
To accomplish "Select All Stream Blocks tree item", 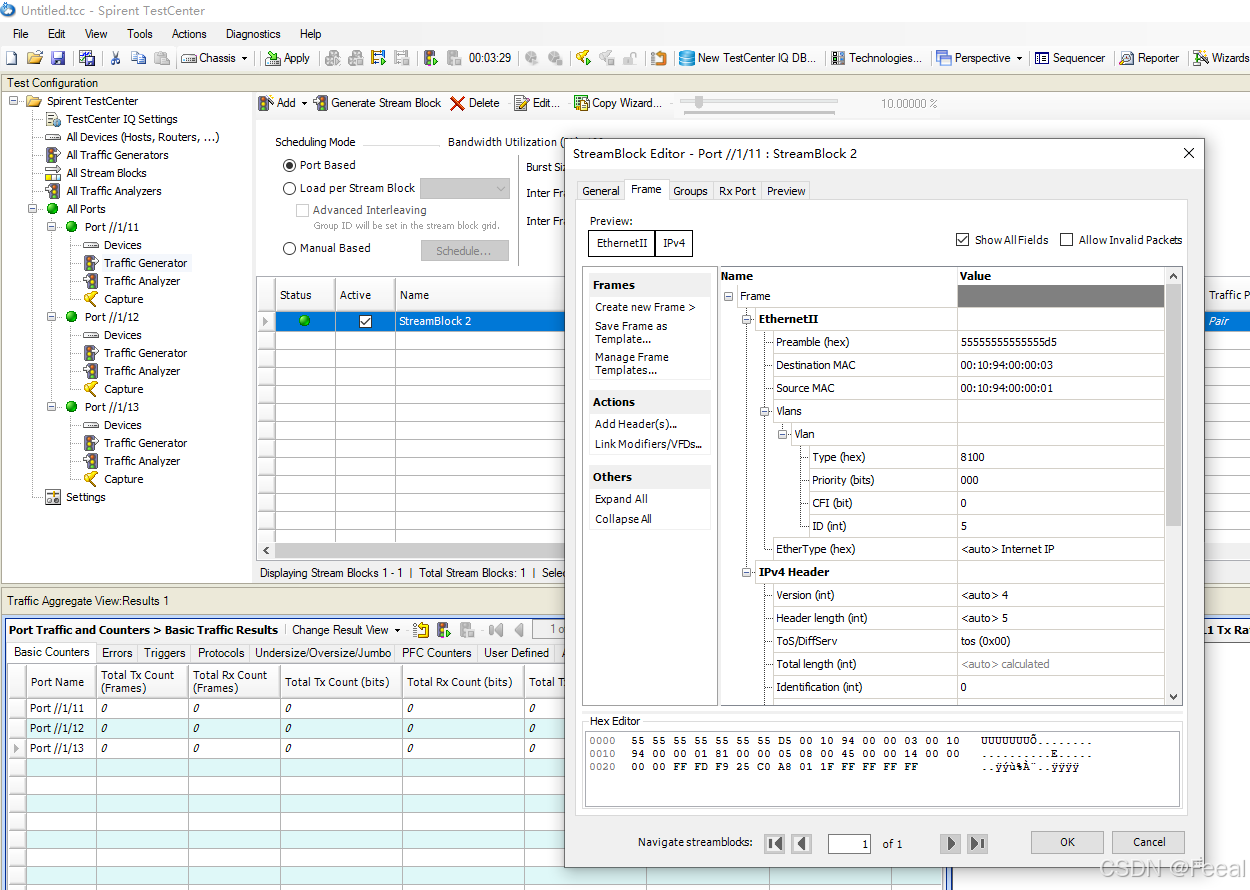I will click(x=106, y=173).
